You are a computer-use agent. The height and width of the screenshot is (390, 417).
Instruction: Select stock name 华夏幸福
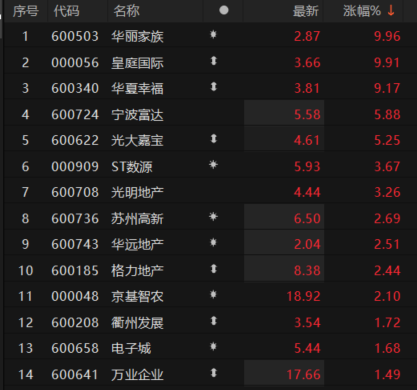click(137, 88)
